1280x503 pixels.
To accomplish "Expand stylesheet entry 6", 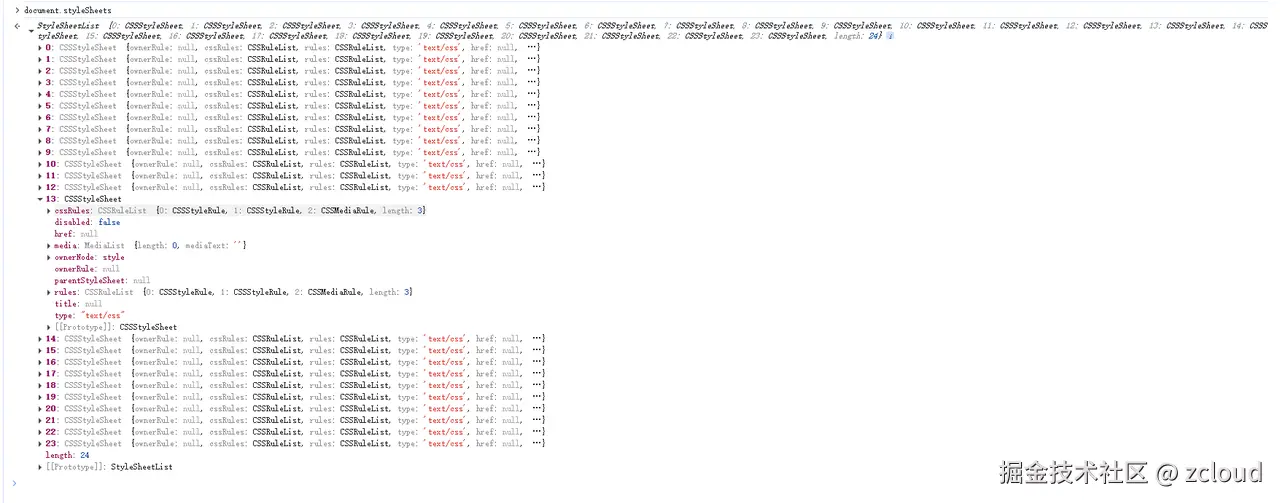I will point(41,118).
